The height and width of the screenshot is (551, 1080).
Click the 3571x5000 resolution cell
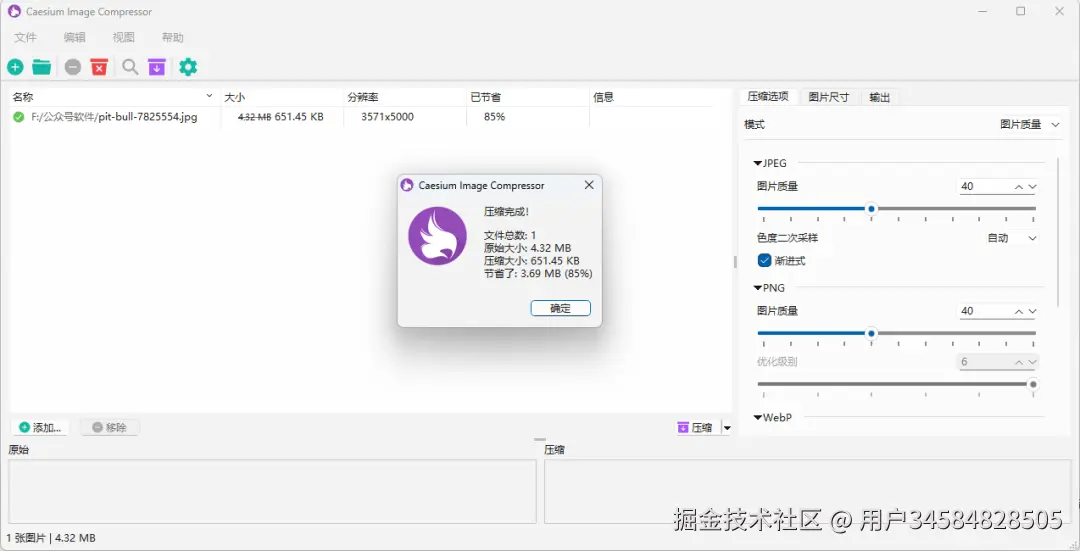point(387,117)
